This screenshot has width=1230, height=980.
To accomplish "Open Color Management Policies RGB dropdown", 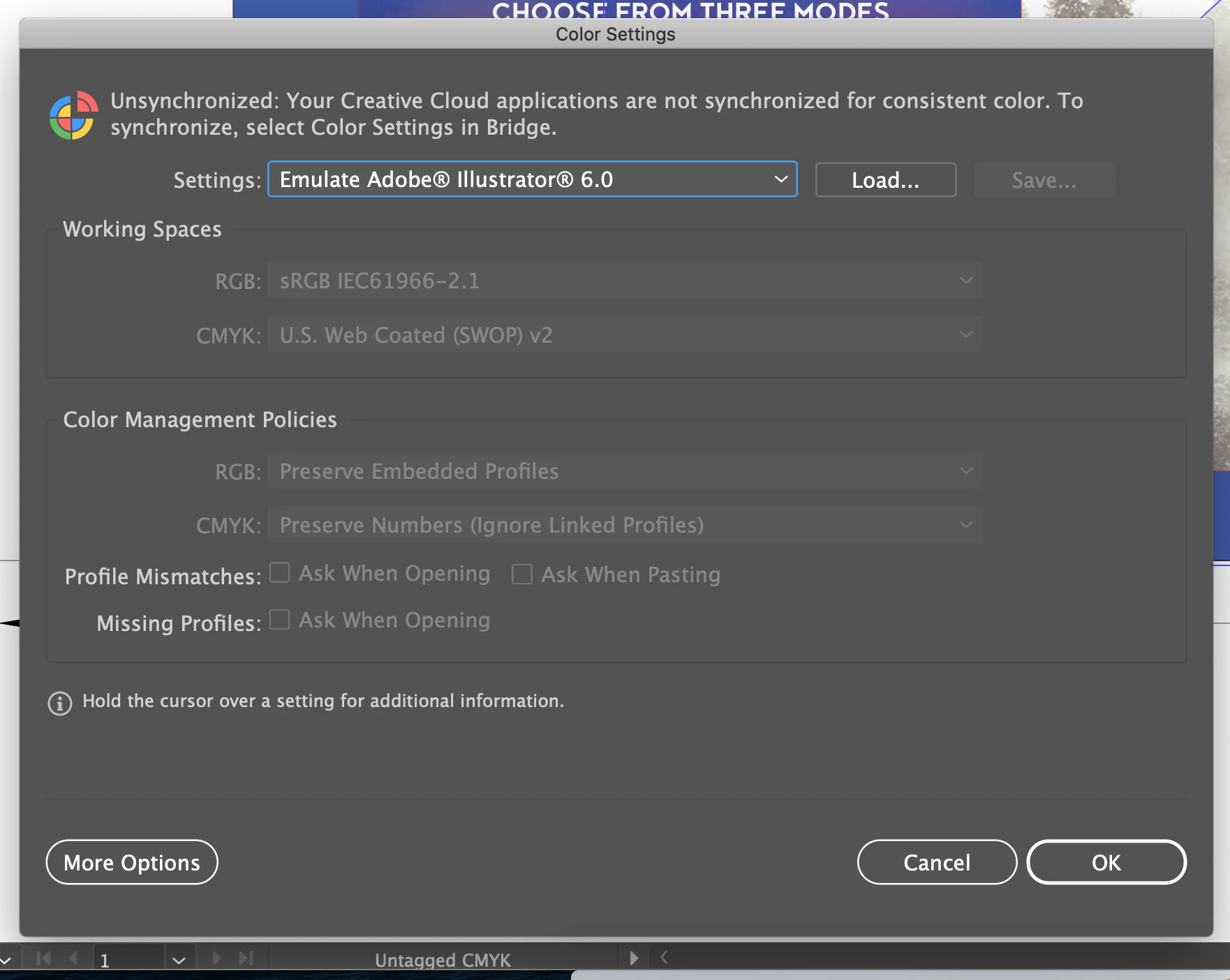I will click(x=625, y=471).
